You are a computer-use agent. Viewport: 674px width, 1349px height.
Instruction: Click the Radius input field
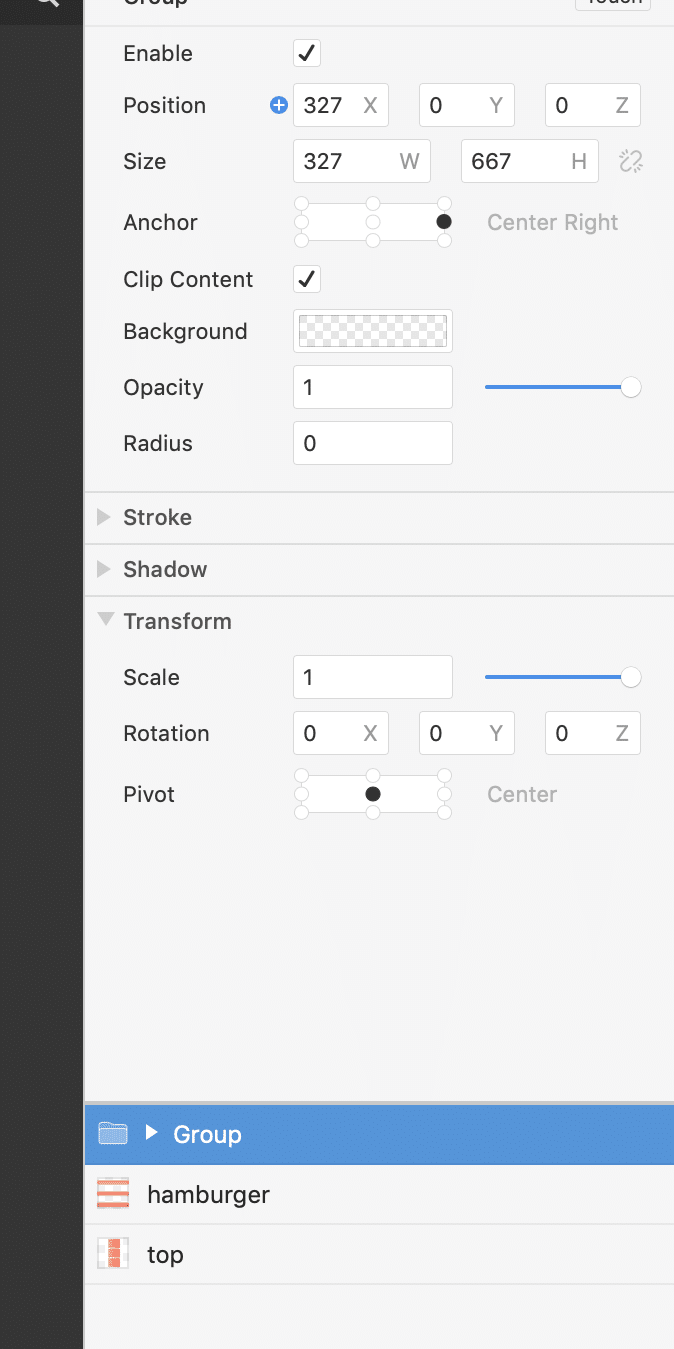coord(372,443)
